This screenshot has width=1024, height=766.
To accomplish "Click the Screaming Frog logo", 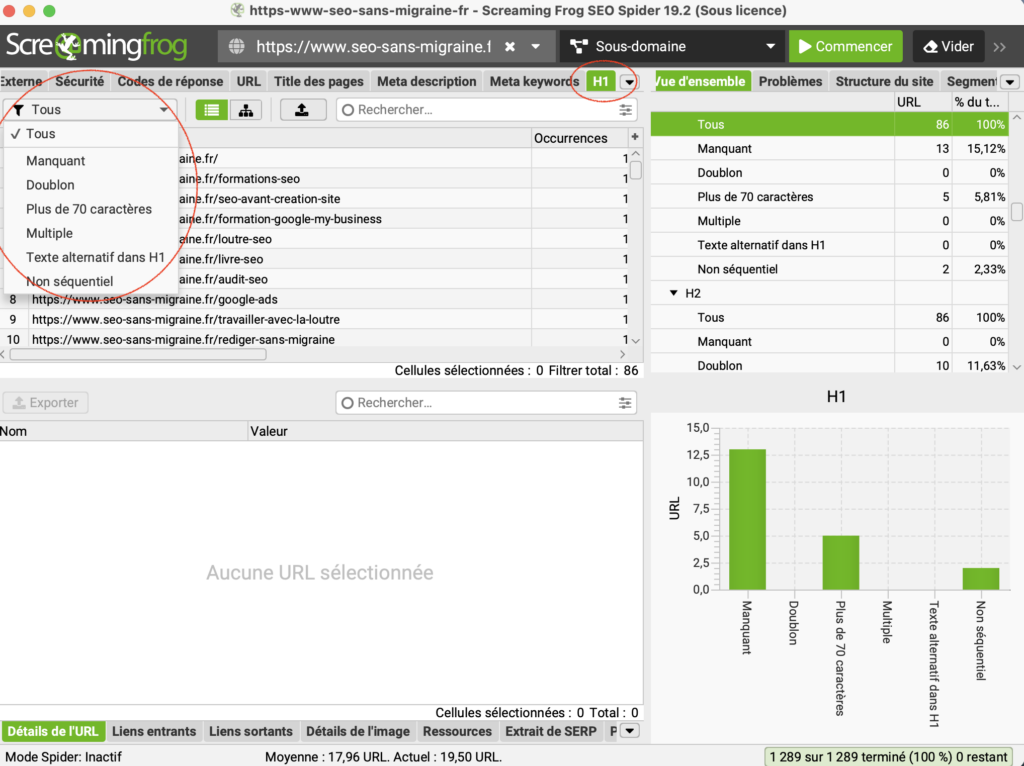I will click(96, 46).
